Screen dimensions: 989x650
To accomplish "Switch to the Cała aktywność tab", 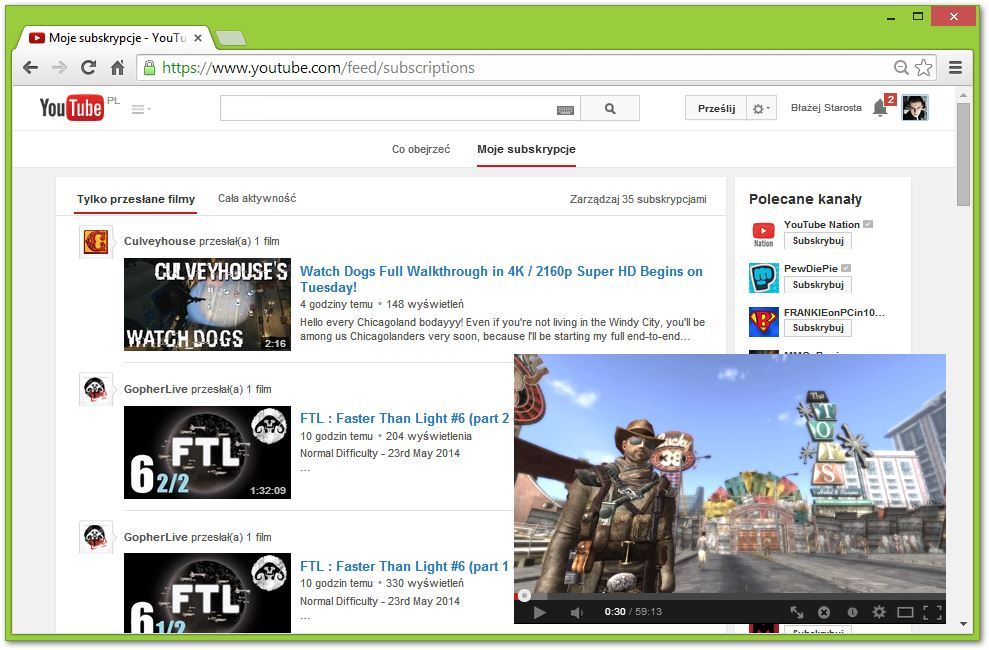I will pos(257,199).
